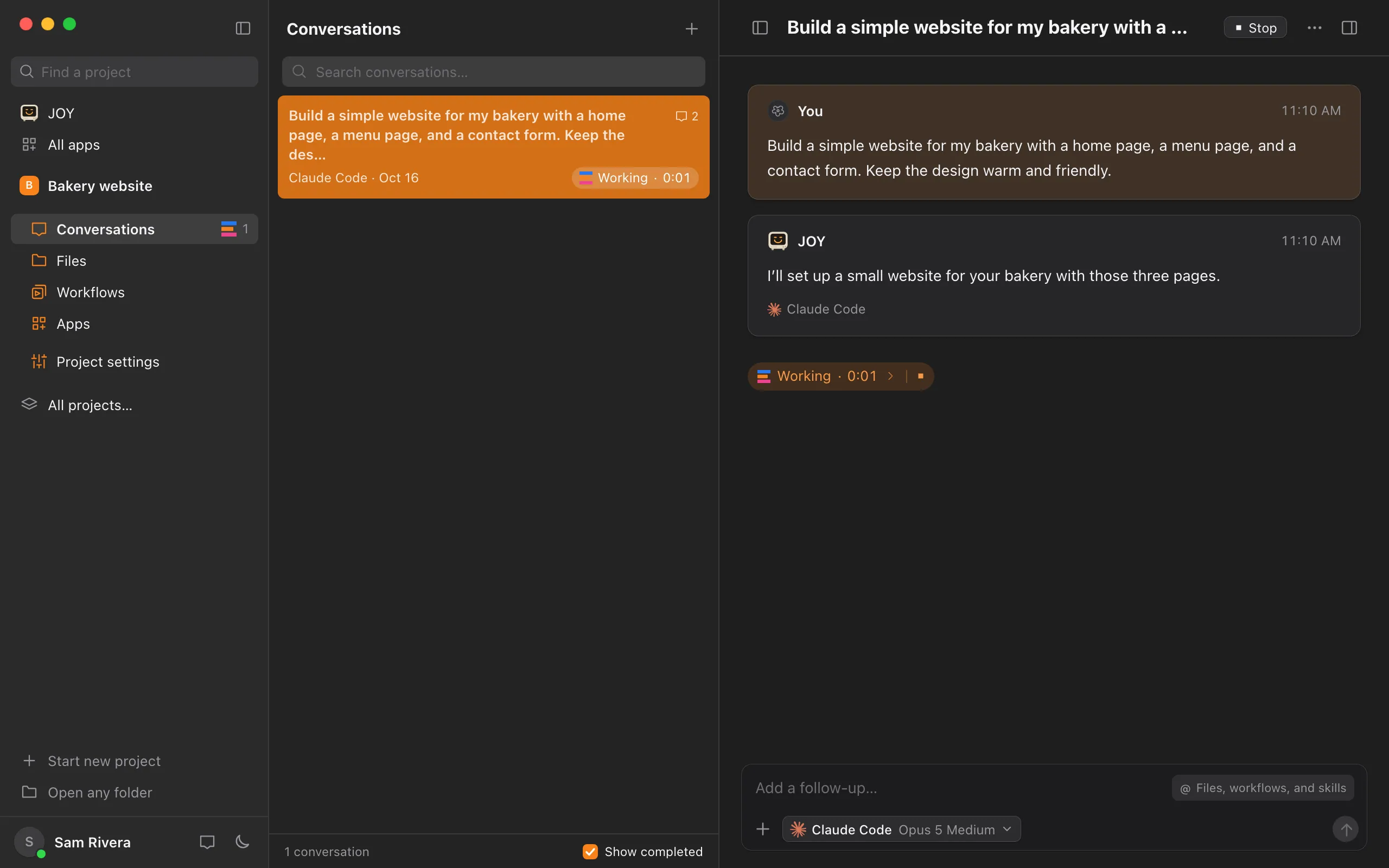The height and width of the screenshot is (868, 1389).
Task: Open Claude Code Opus 5 Medium model dropdown
Action: pos(901,829)
